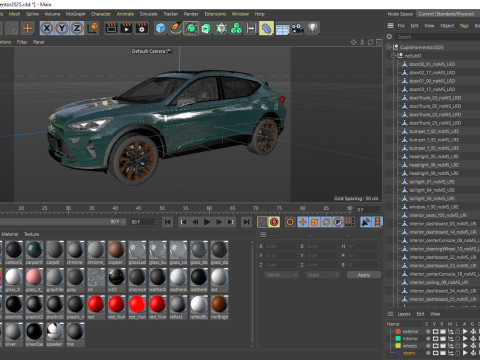Click the current frame field showing 0 F
This screenshot has height=360, width=480.
[368, 210]
